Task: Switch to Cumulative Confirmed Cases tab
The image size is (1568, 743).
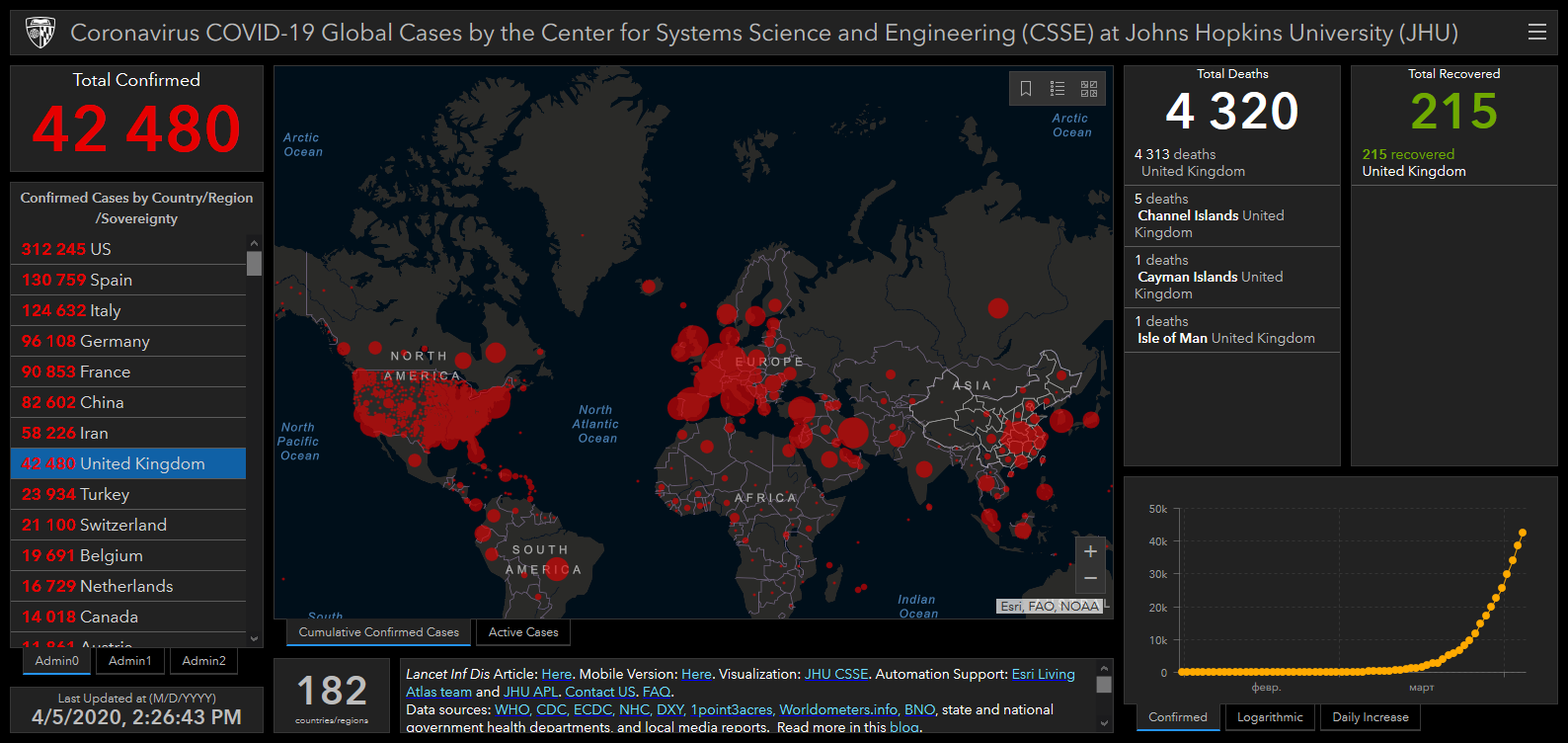Action: 379,632
